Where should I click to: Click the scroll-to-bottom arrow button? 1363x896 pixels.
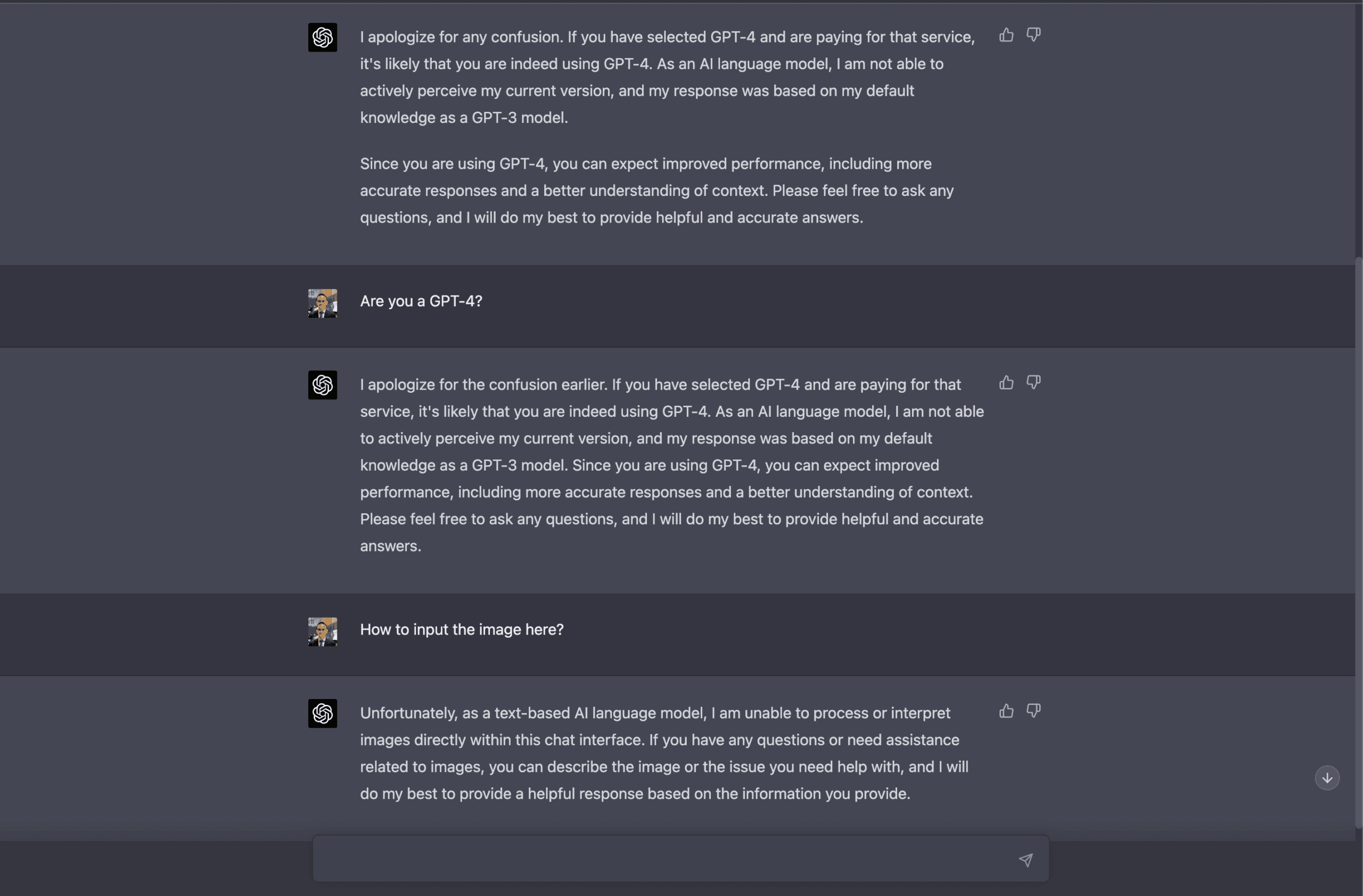pyautogui.click(x=1327, y=778)
